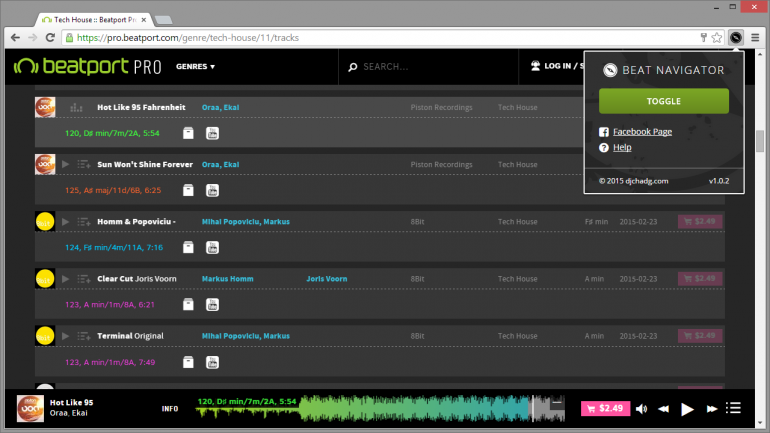Open the Beat Navigator Help link

pos(622,147)
